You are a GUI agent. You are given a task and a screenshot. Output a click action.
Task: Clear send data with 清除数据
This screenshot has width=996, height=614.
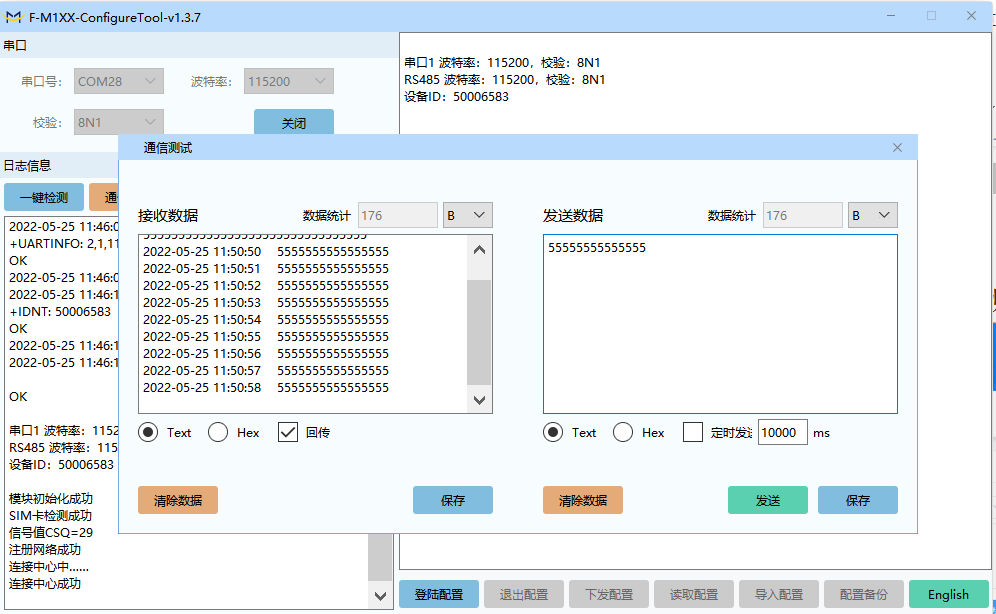click(x=582, y=500)
